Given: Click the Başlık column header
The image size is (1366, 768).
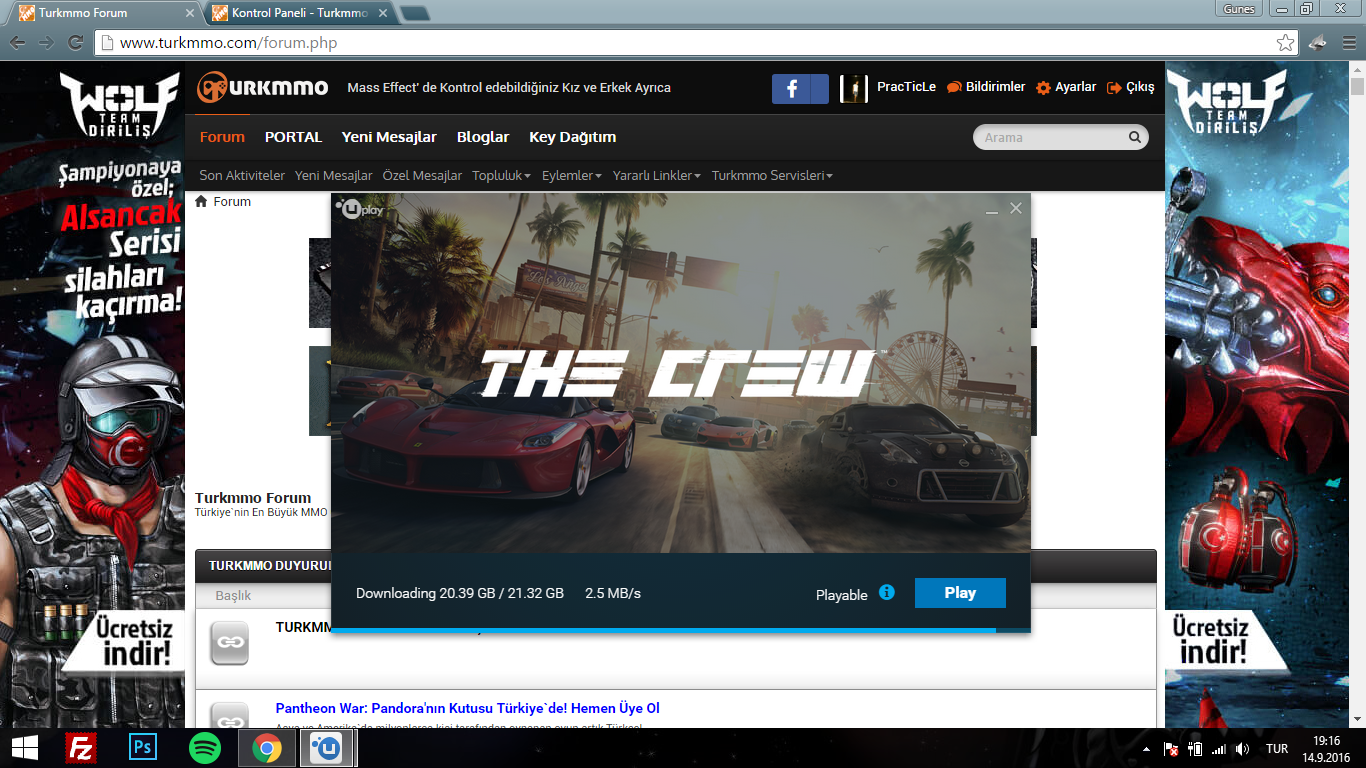Looking at the screenshot, I should [x=233, y=596].
